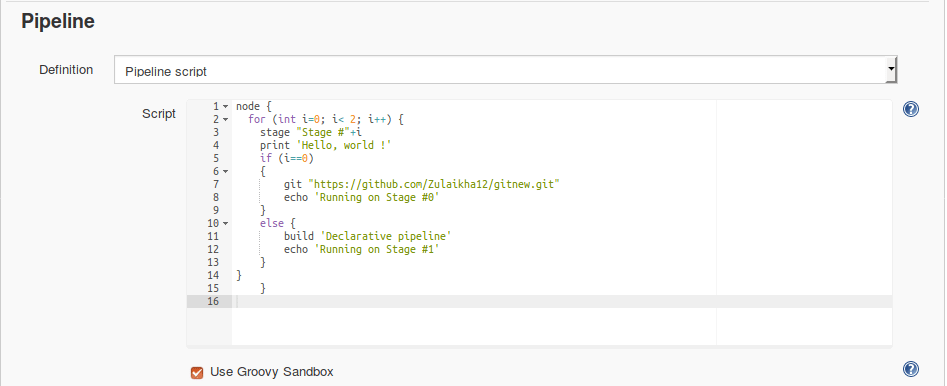Click the 'if (i==0)' statement

pyautogui.click(x=287, y=158)
